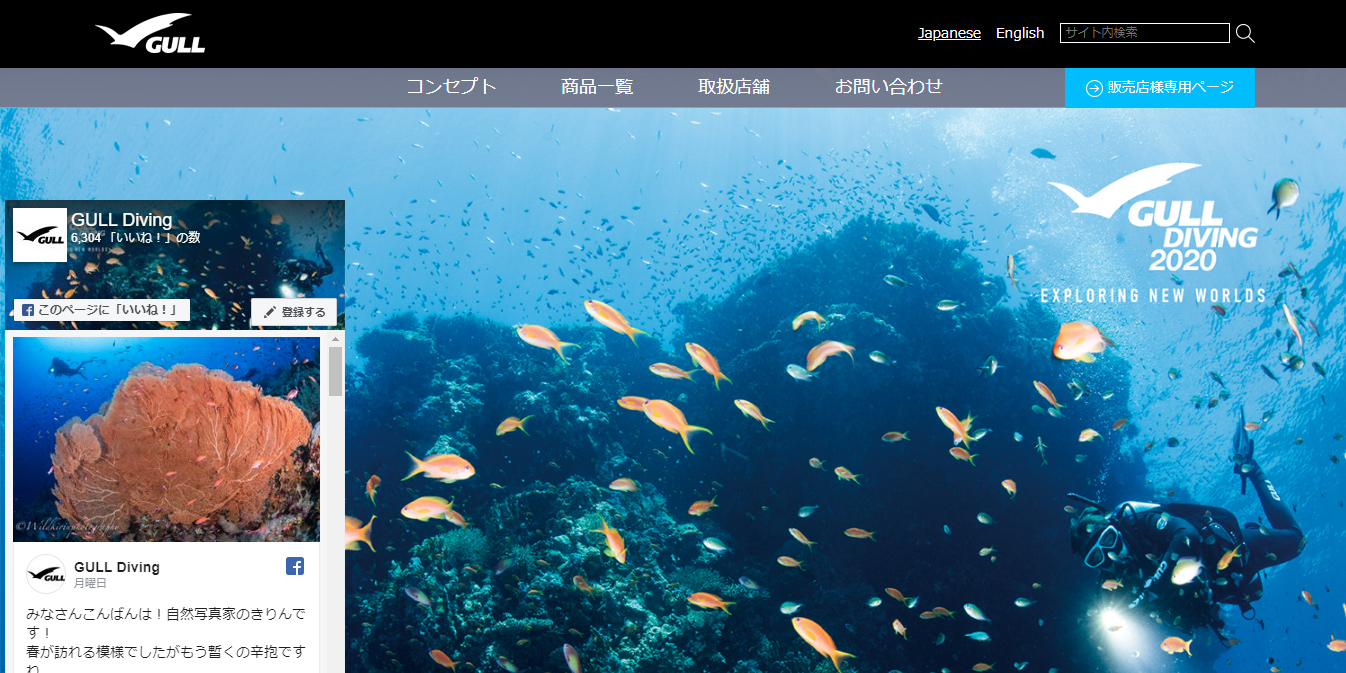Click the scrollbar up arrow in Facebook widget

tap(335, 340)
